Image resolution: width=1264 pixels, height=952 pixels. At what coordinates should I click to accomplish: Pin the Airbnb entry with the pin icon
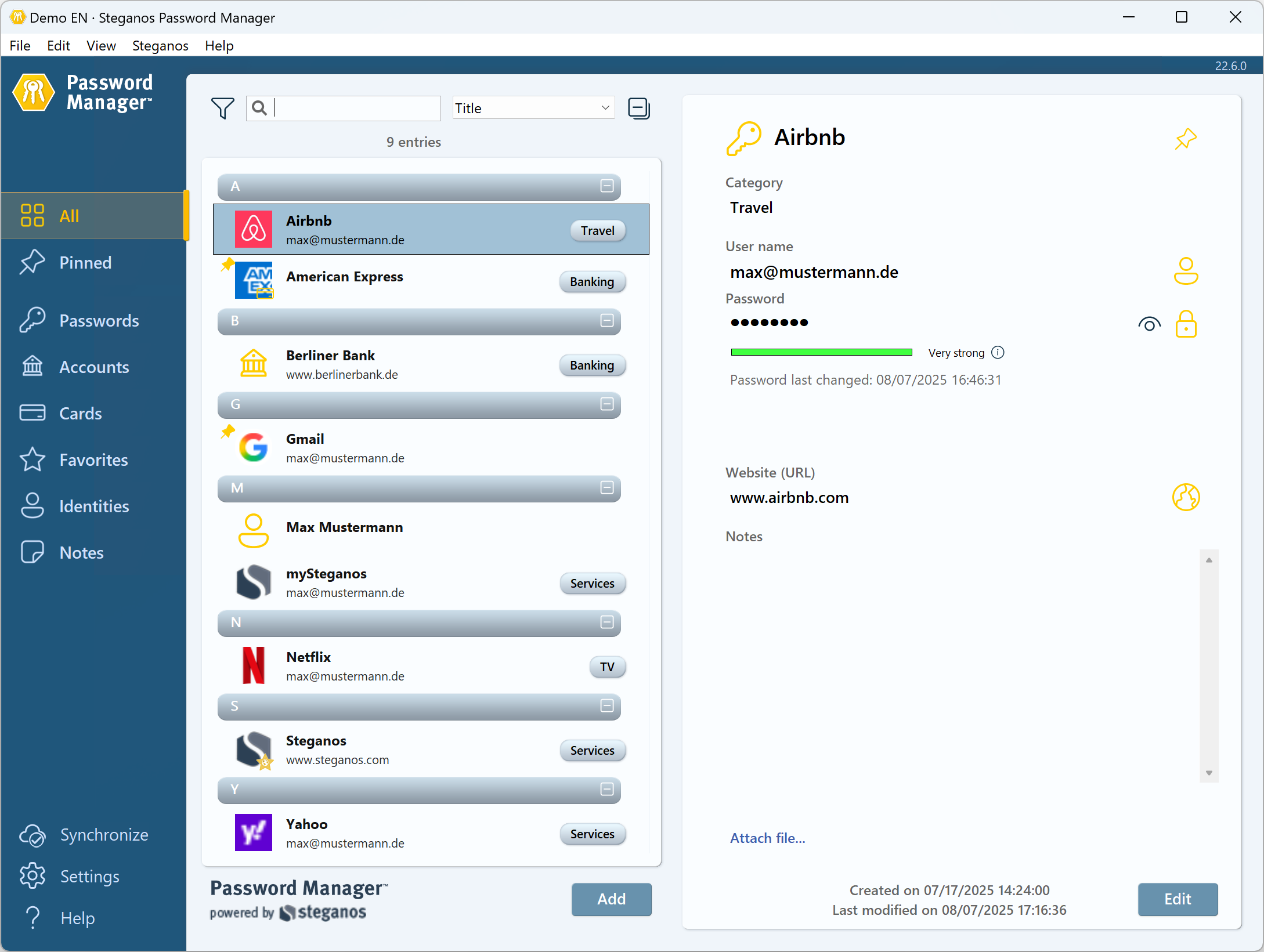coord(1186,139)
